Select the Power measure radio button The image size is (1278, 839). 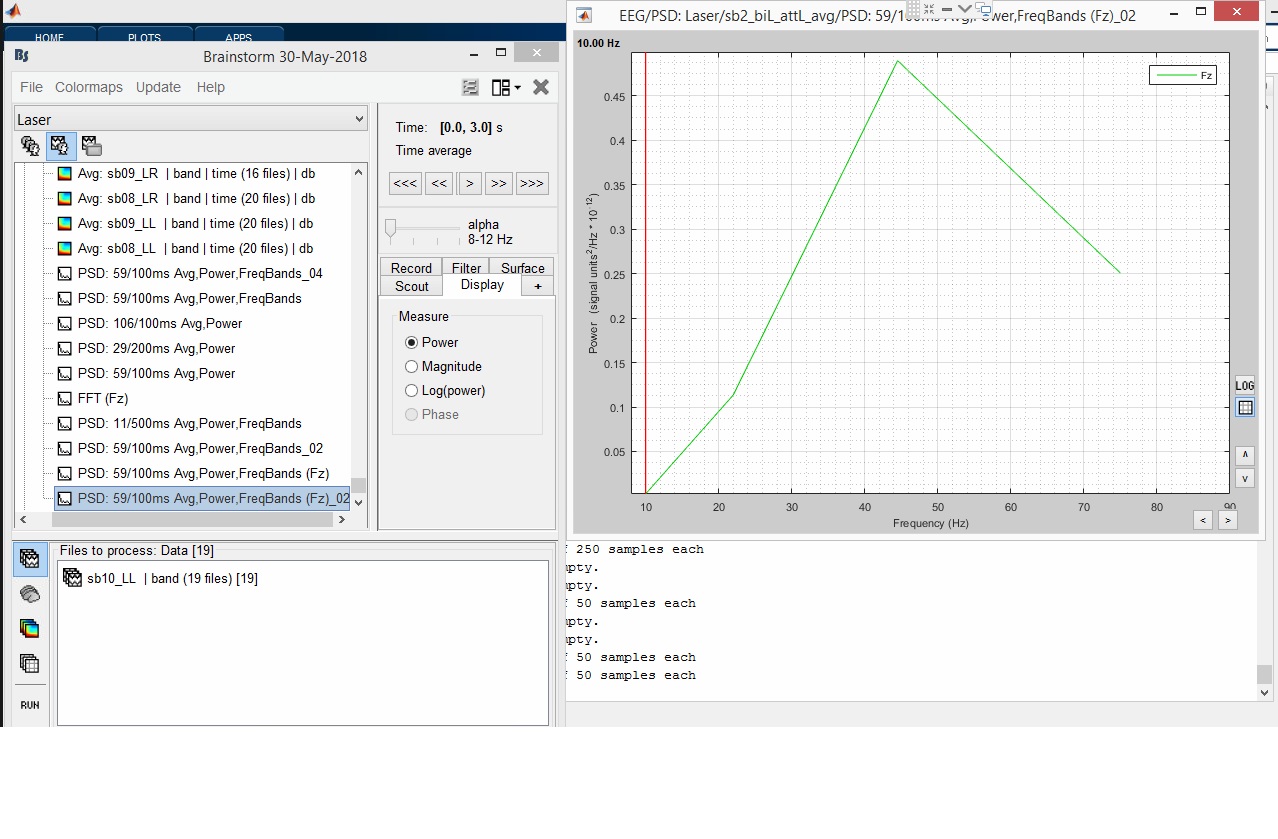[x=411, y=342]
